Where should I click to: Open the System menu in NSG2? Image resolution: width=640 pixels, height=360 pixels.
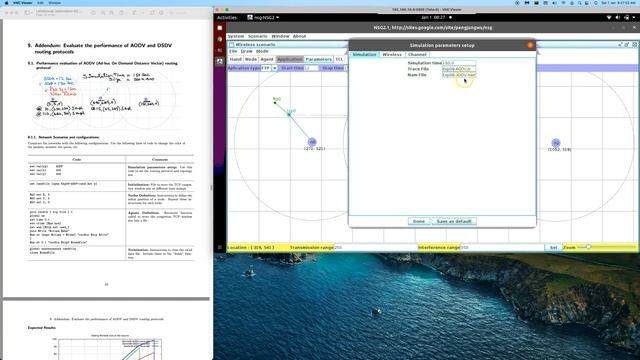click(x=236, y=36)
